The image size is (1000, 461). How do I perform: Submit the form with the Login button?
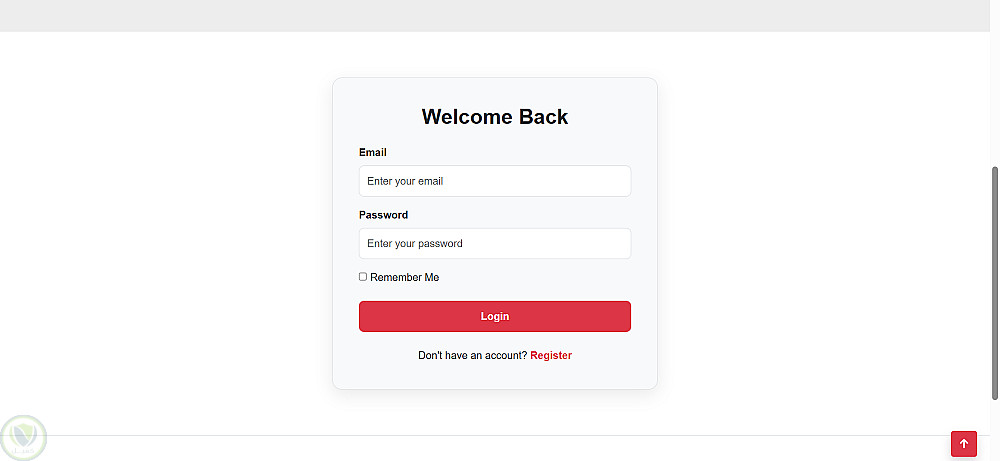495,316
